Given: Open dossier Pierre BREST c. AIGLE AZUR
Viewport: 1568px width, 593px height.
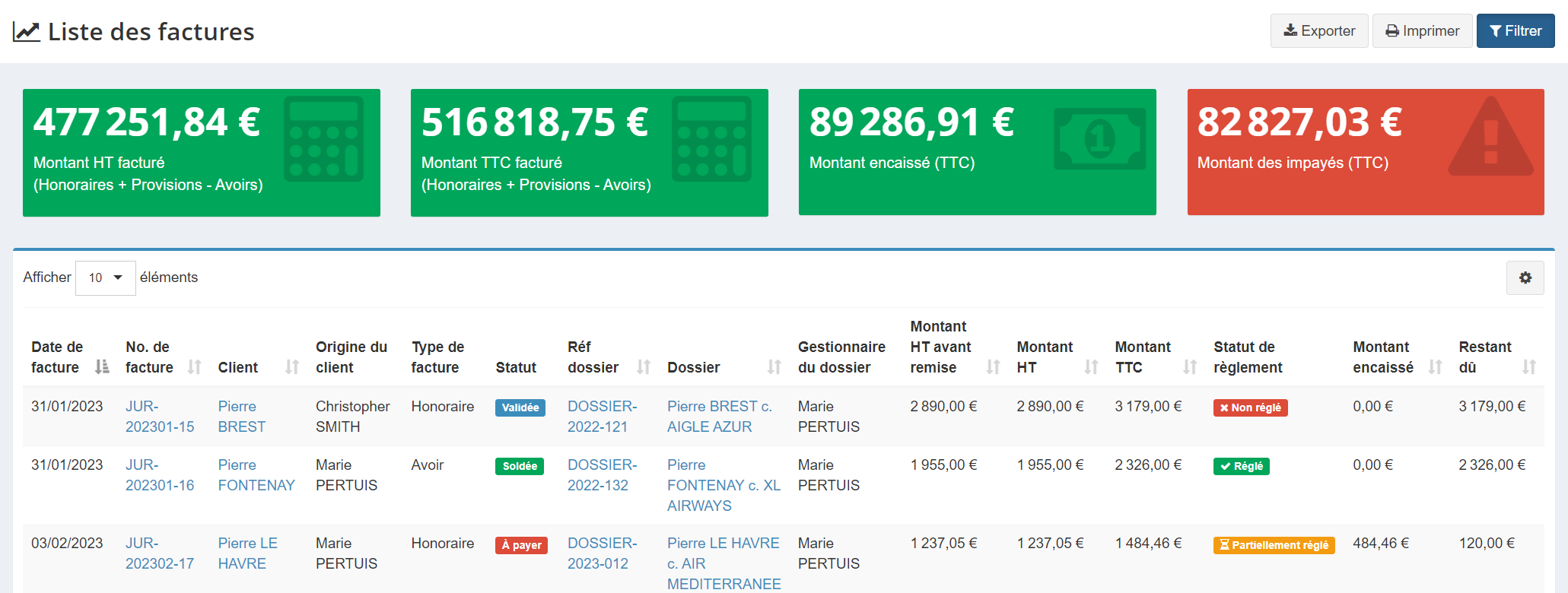Looking at the screenshot, I should point(720,417).
